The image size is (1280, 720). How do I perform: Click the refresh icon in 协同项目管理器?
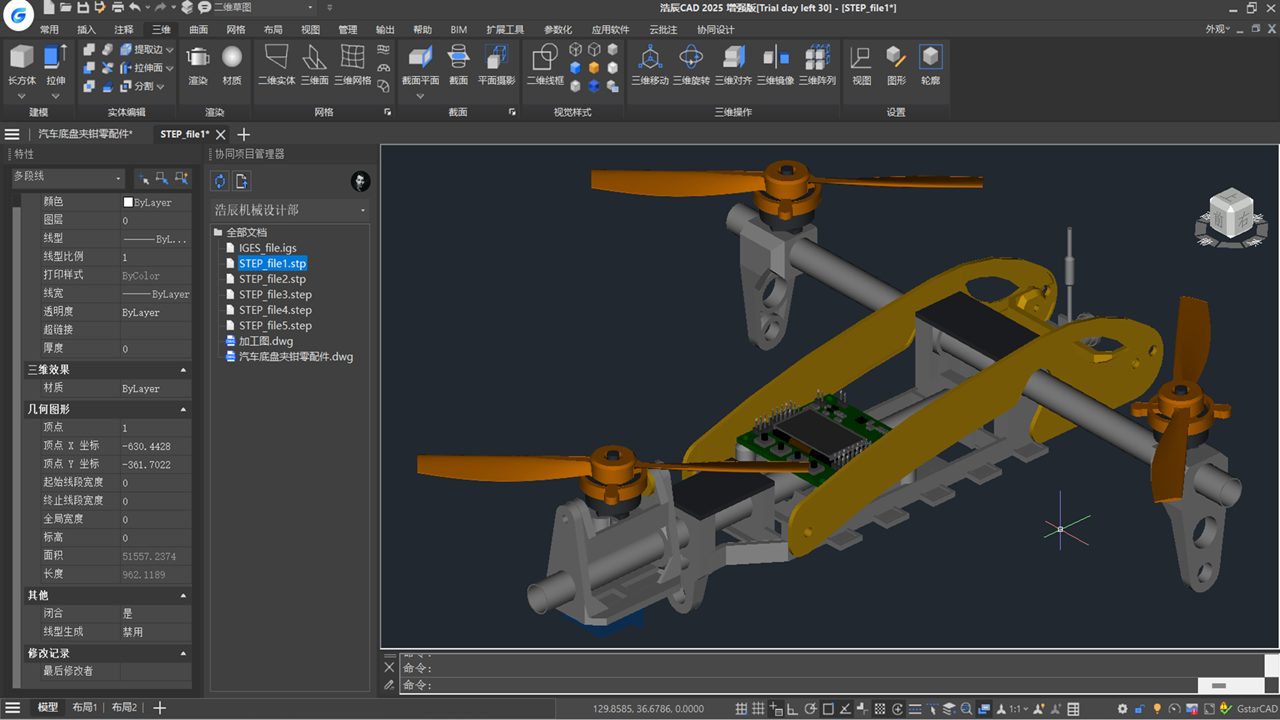(220, 181)
